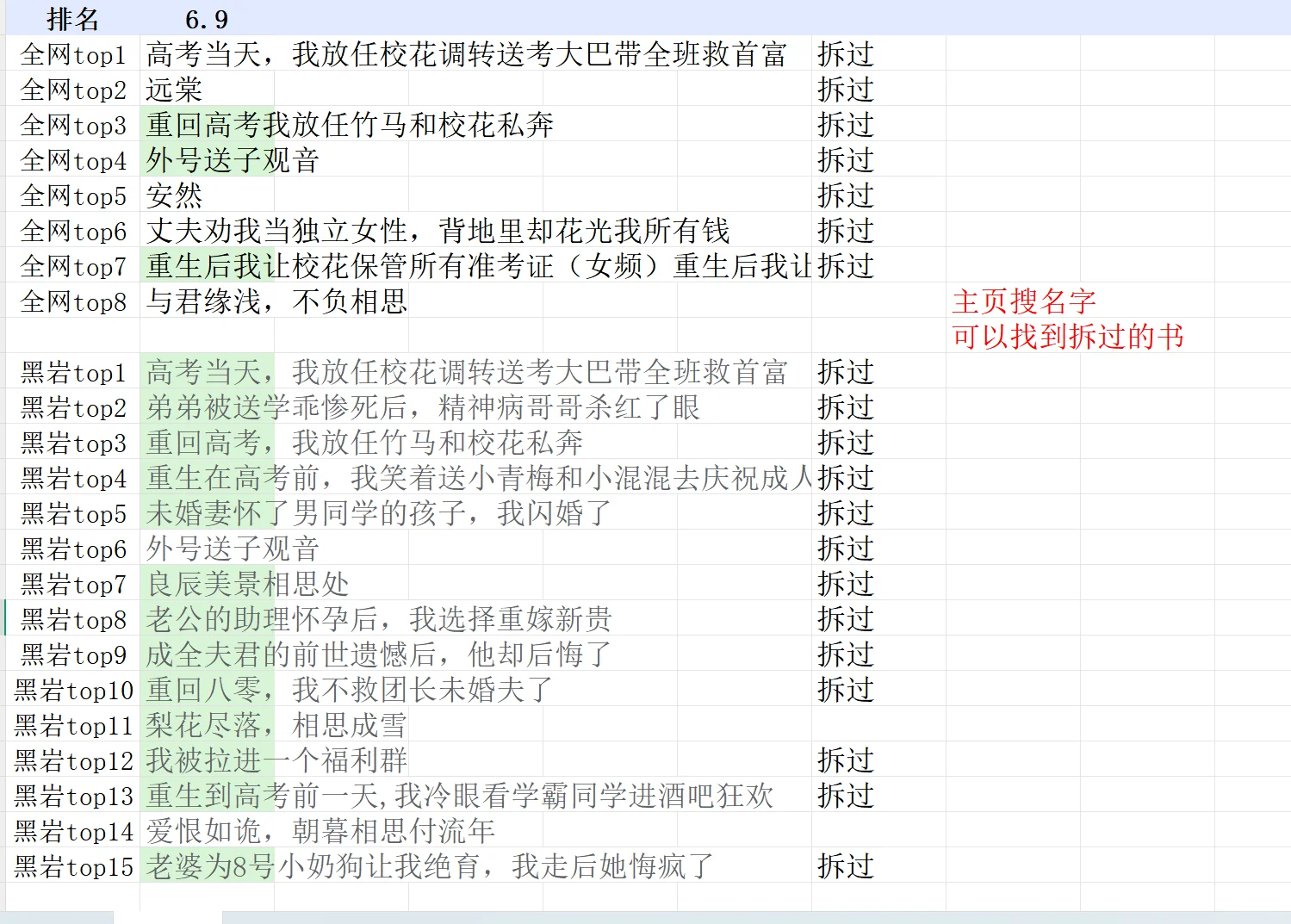Click 拆过 in the 黑岩top7 row
The width and height of the screenshot is (1291, 924).
click(846, 584)
